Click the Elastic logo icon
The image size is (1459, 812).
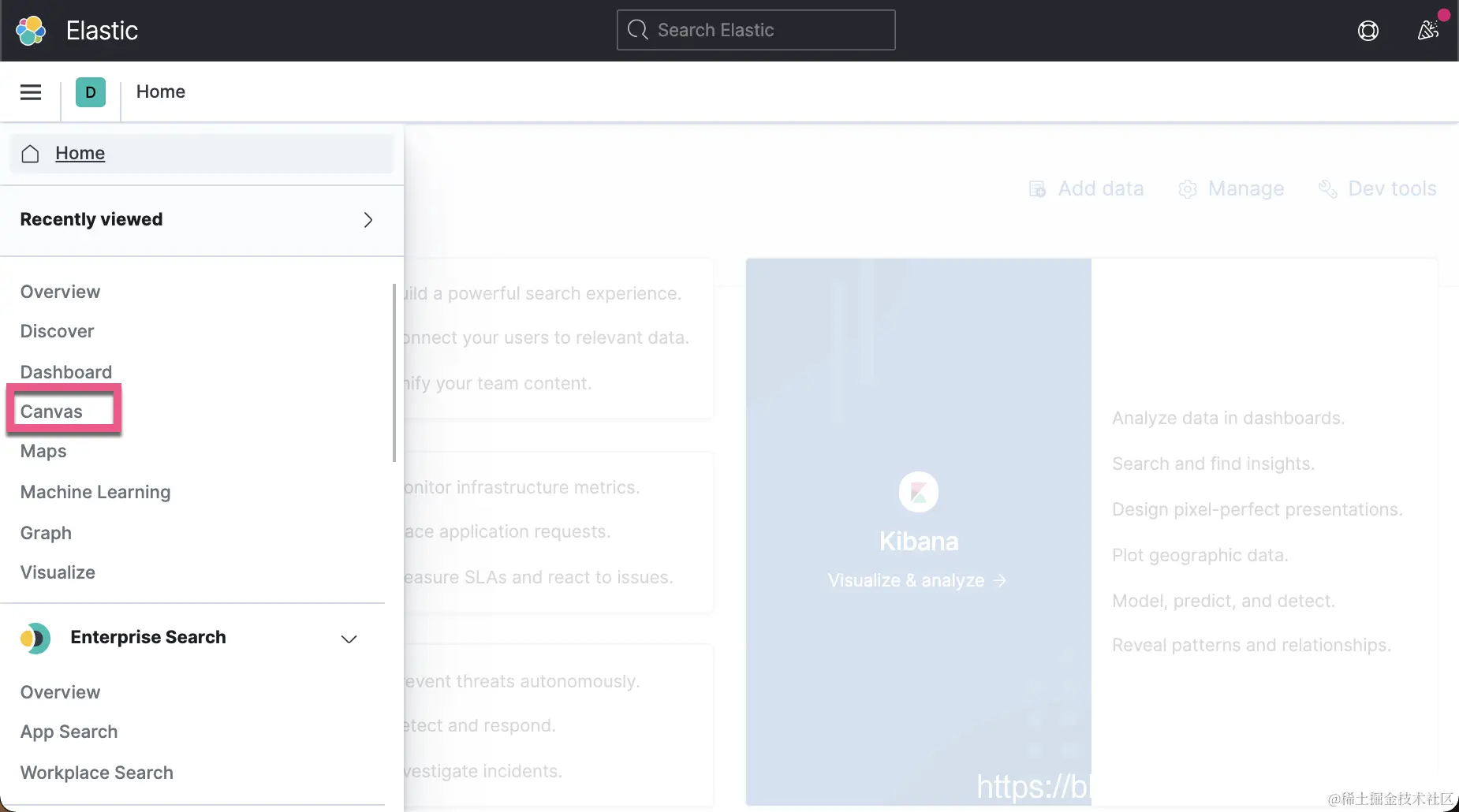[x=31, y=31]
